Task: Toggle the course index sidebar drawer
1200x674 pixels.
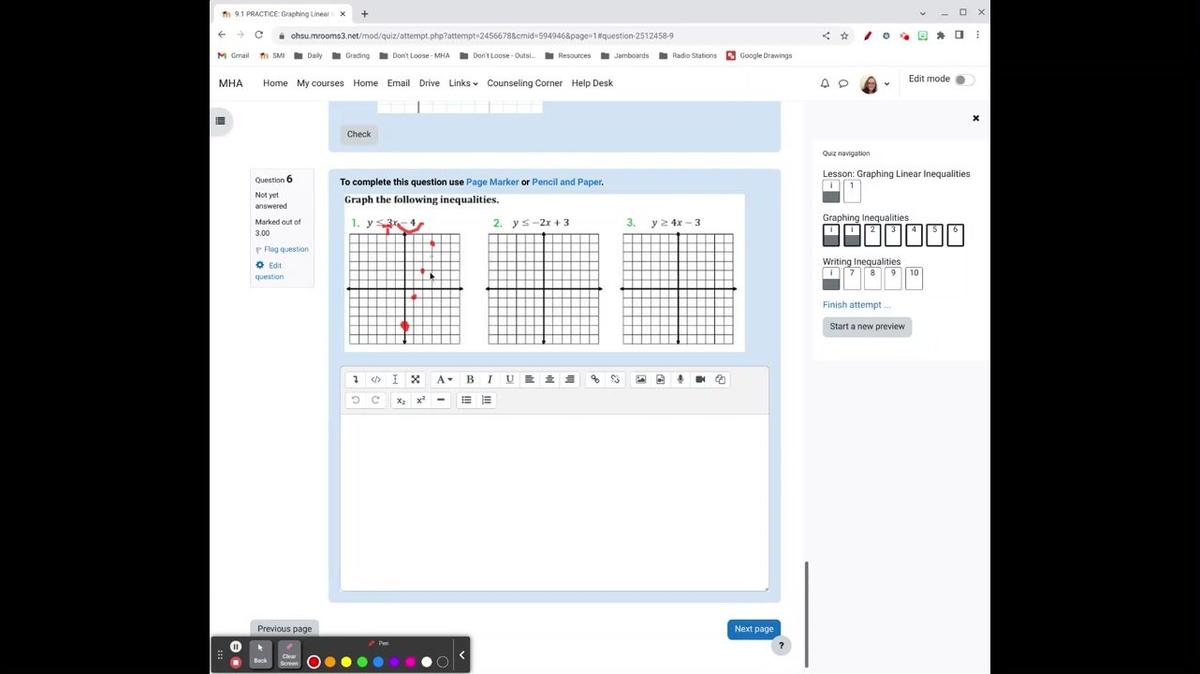Action: point(220,121)
